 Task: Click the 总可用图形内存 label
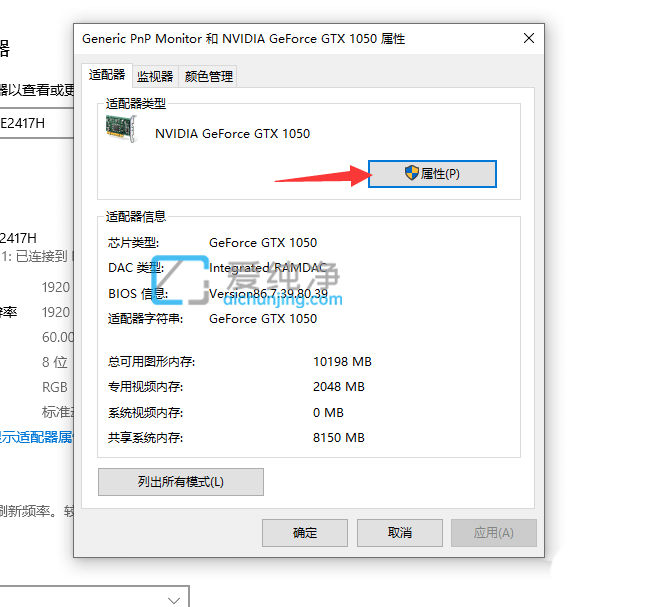[x=151, y=362]
